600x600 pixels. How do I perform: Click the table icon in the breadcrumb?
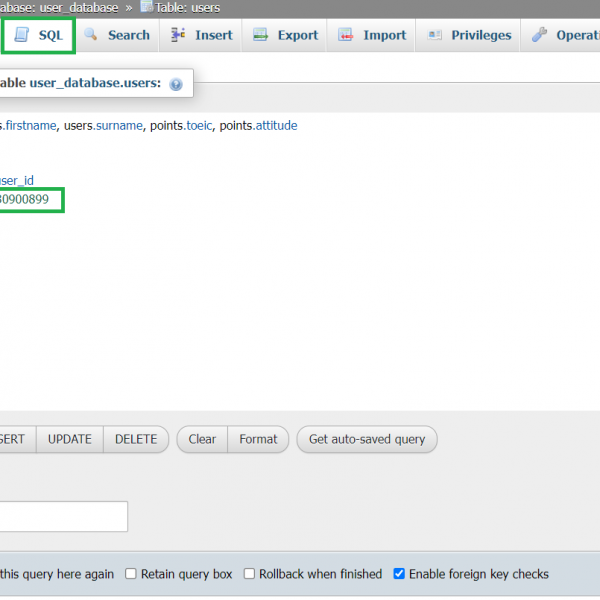[147, 7]
